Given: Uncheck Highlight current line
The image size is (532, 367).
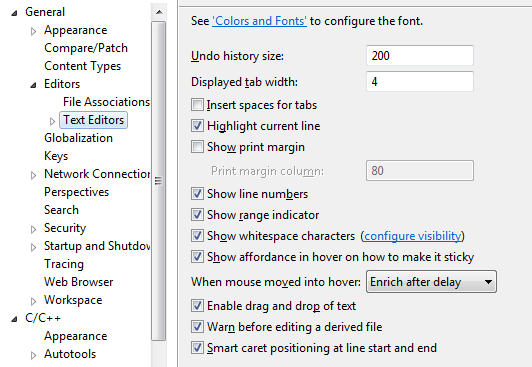Looking at the screenshot, I should pyautogui.click(x=197, y=126).
